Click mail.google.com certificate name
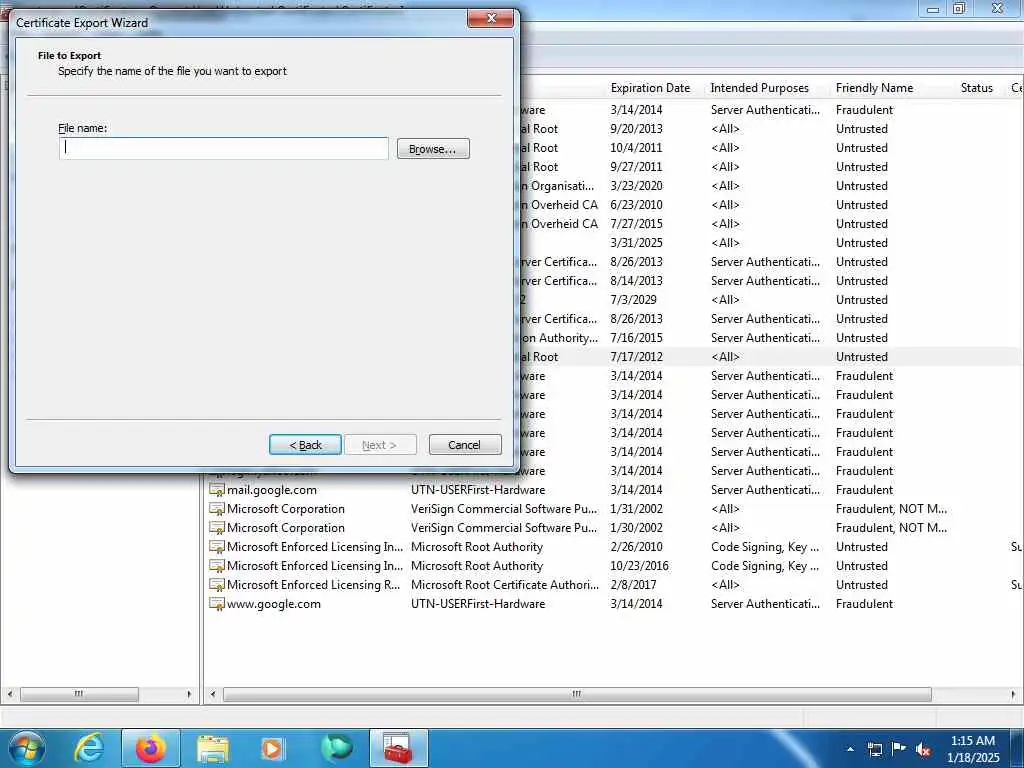 coord(272,490)
